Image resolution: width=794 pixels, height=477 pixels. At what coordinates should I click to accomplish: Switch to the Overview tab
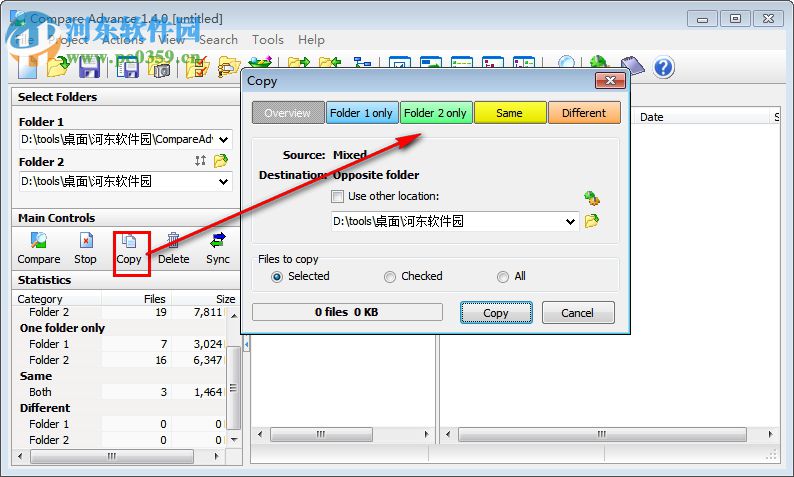tap(288, 113)
